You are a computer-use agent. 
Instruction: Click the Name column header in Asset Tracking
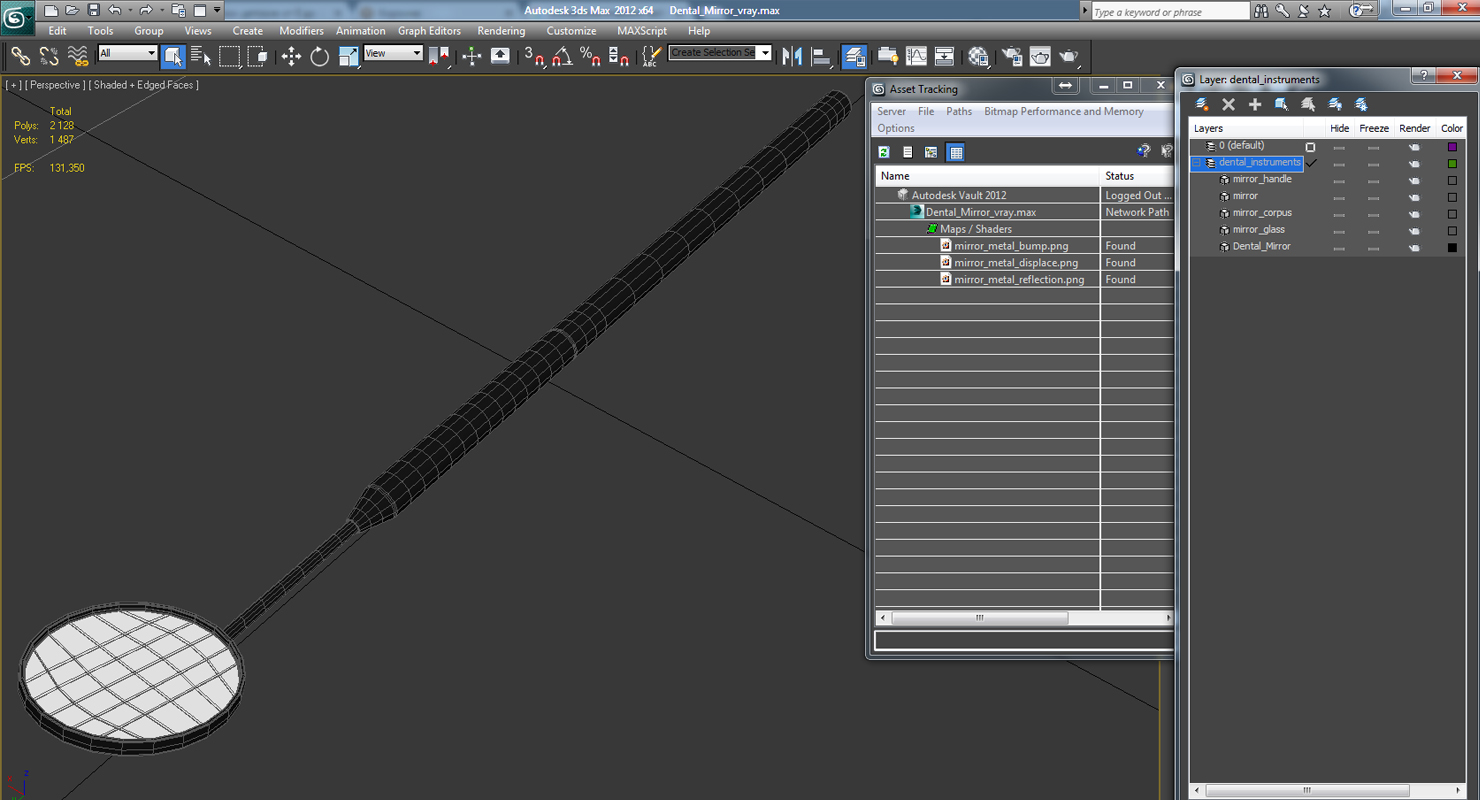tap(987, 176)
